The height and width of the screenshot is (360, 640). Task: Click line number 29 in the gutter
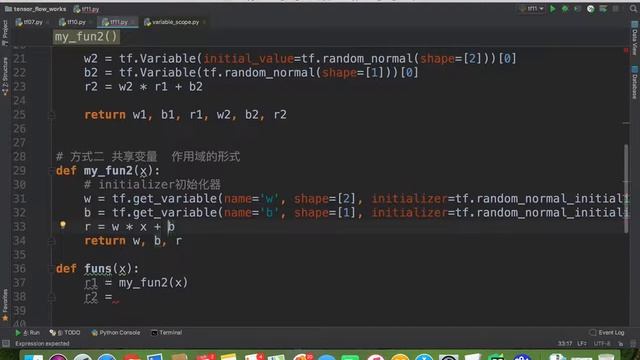19,171
